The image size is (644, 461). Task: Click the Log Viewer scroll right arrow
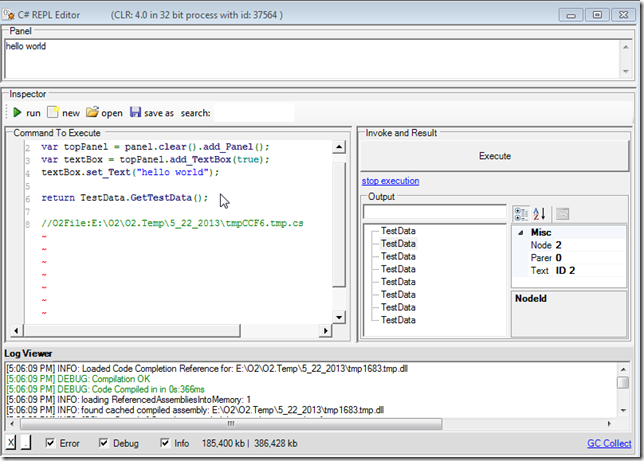(x=609, y=424)
